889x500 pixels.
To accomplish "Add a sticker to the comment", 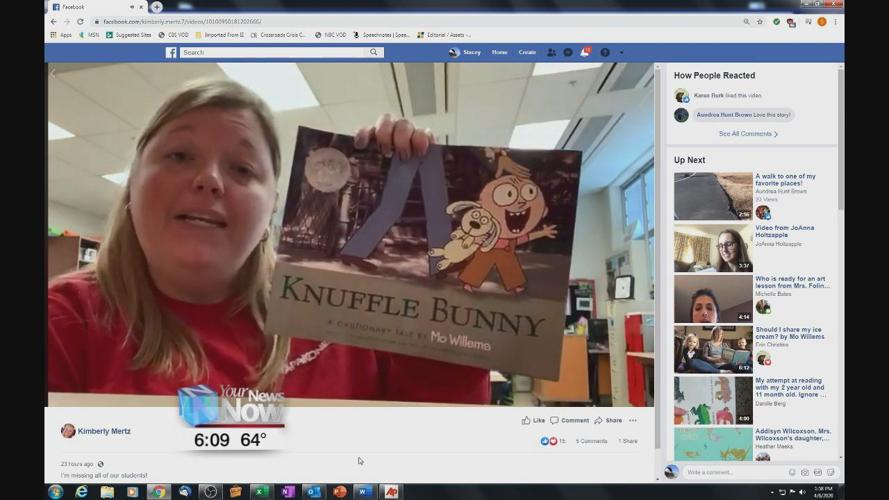I will point(831,472).
